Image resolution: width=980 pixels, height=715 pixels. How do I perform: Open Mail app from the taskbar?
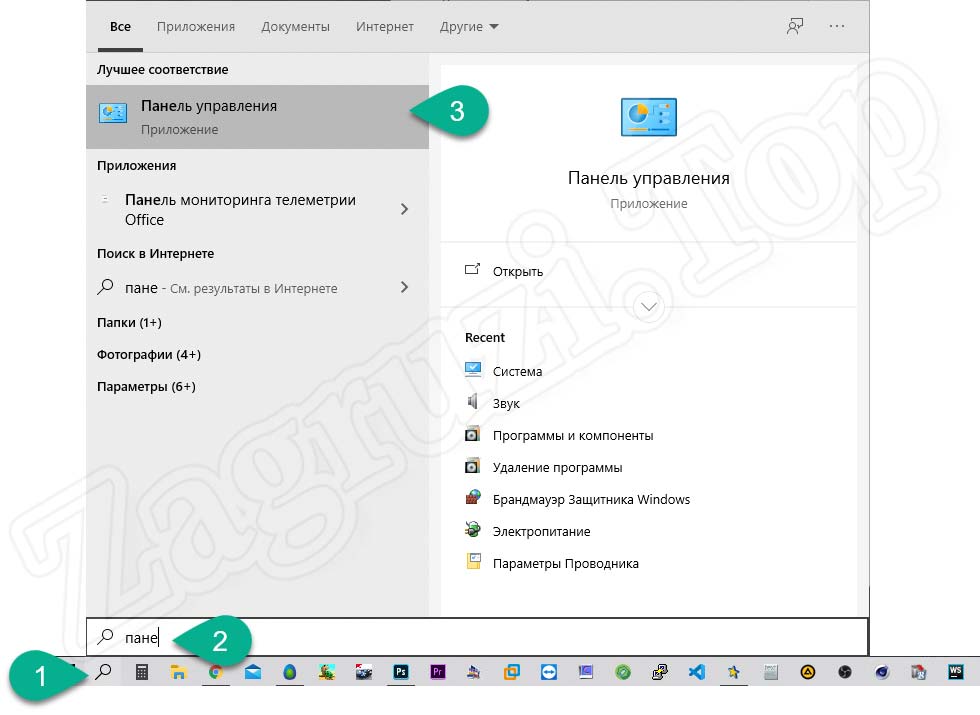(x=253, y=673)
